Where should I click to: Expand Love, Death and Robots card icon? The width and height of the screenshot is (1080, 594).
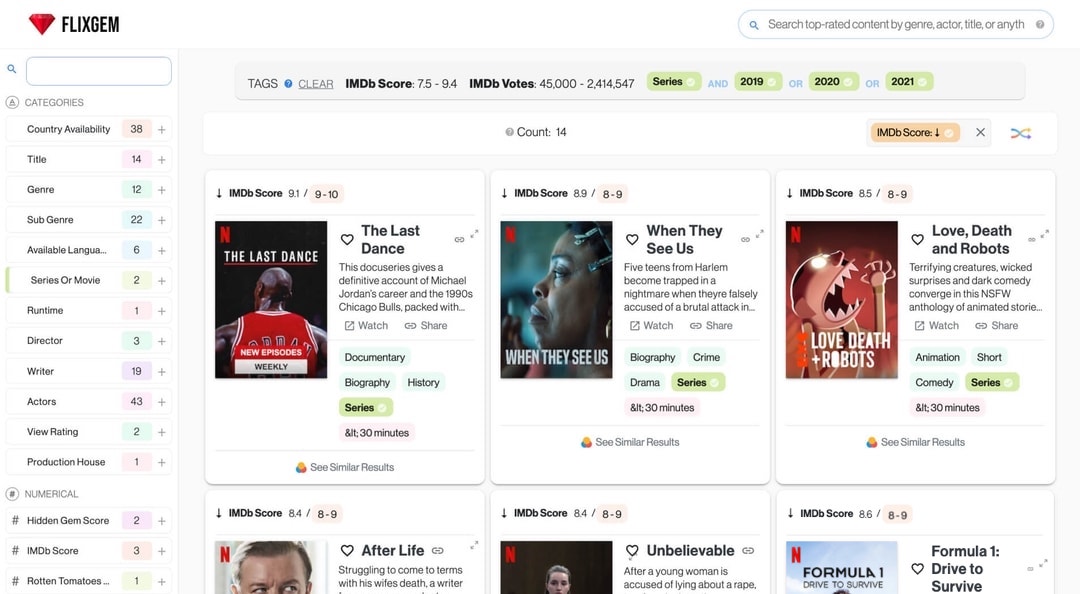(x=1045, y=234)
